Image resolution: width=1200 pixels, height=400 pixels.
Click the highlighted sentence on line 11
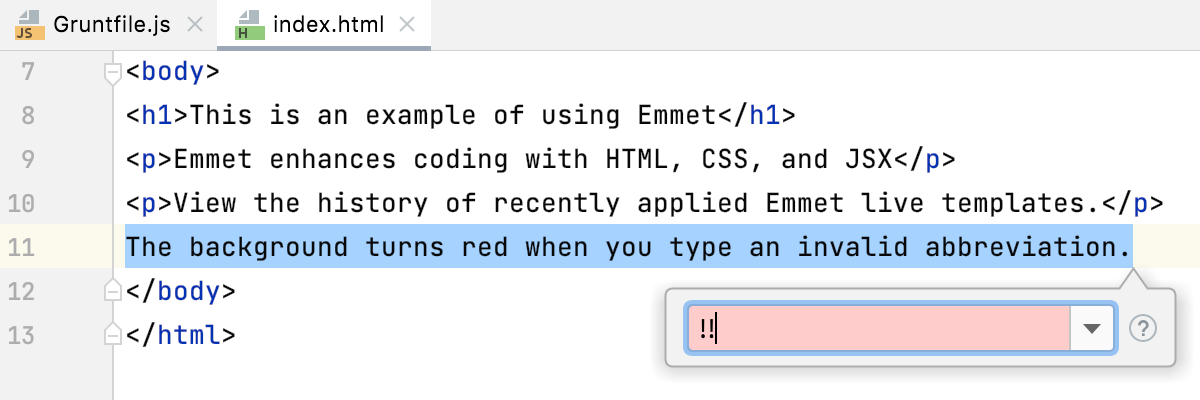click(x=629, y=247)
